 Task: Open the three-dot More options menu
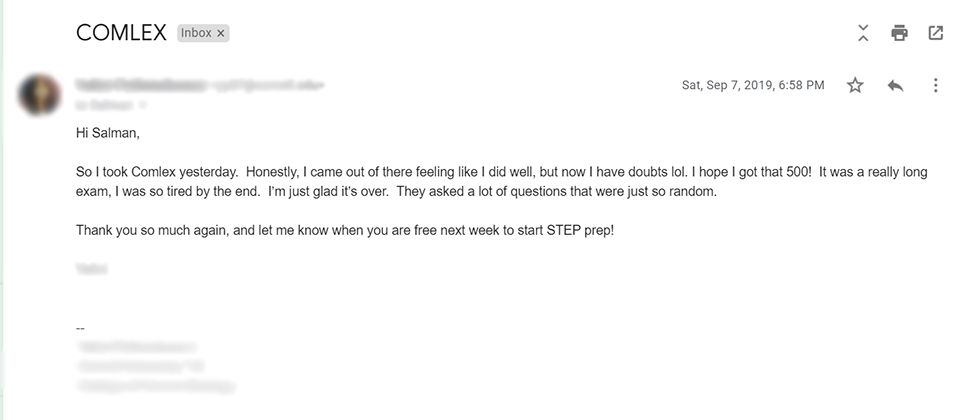[935, 85]
